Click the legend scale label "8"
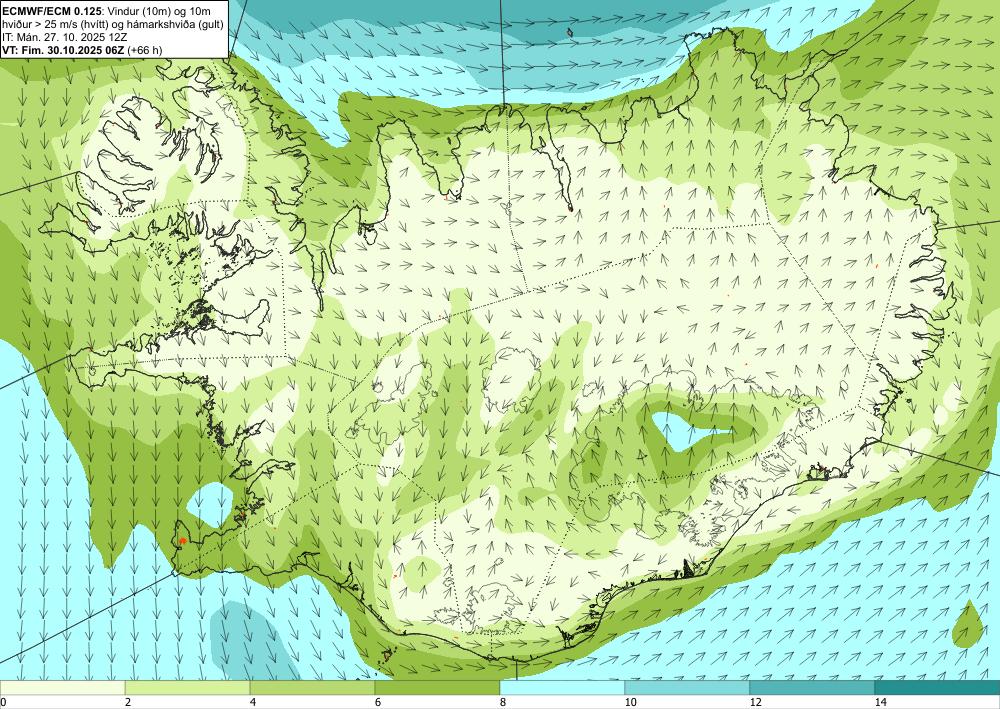Viewport: 1000px width, 709px height. pos(503,703)
